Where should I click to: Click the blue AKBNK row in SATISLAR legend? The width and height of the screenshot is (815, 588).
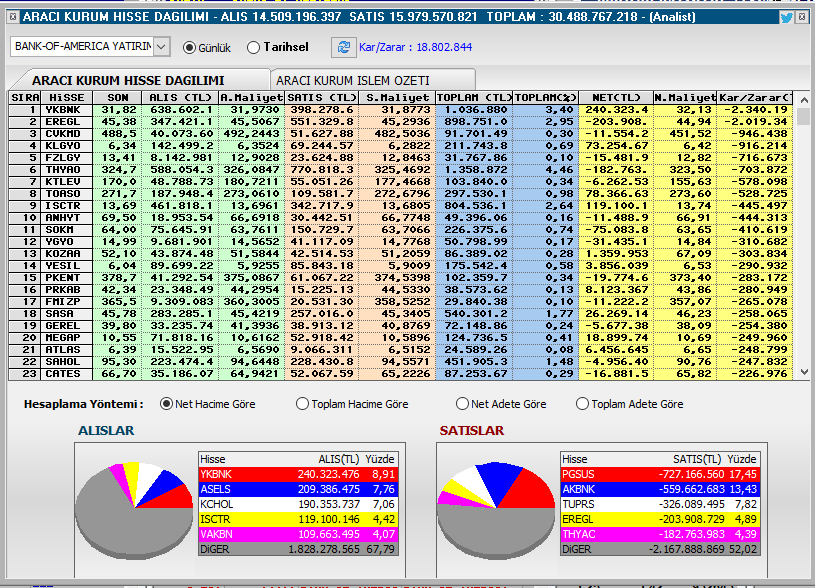[660, 489]
